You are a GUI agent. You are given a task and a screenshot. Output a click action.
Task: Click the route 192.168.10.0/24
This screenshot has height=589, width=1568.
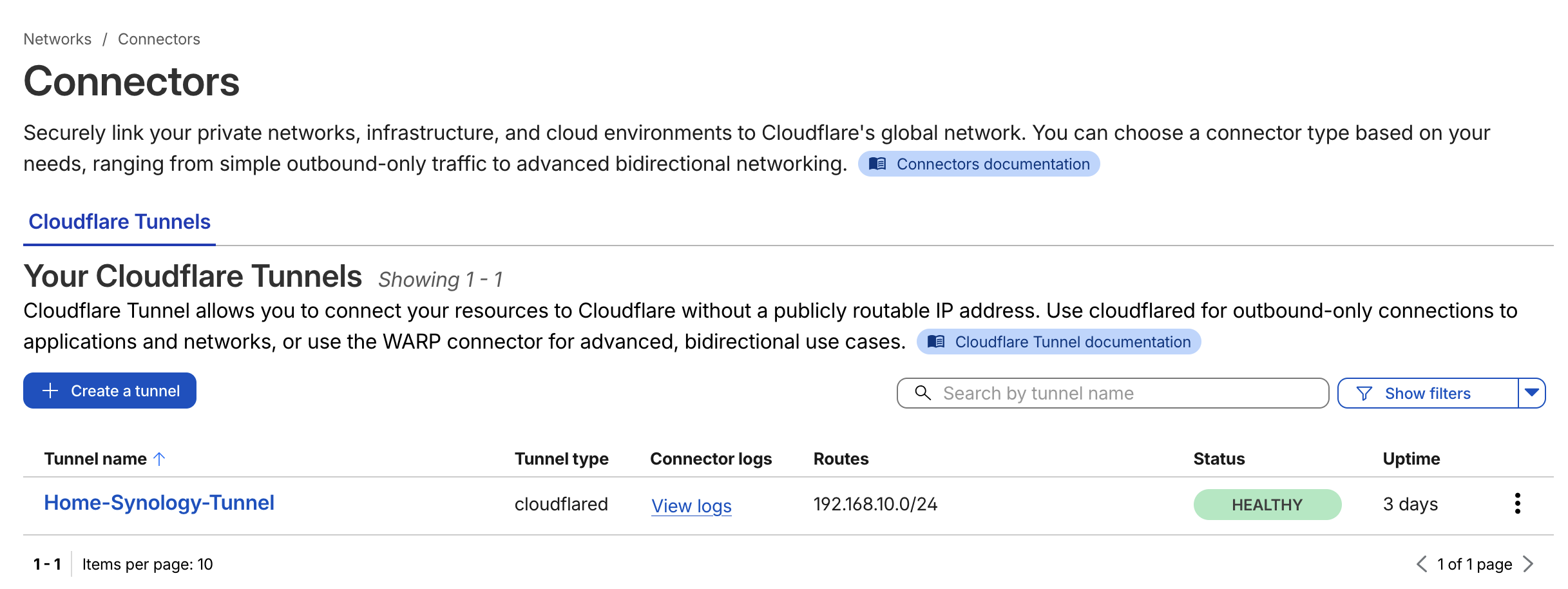point(875,504)
